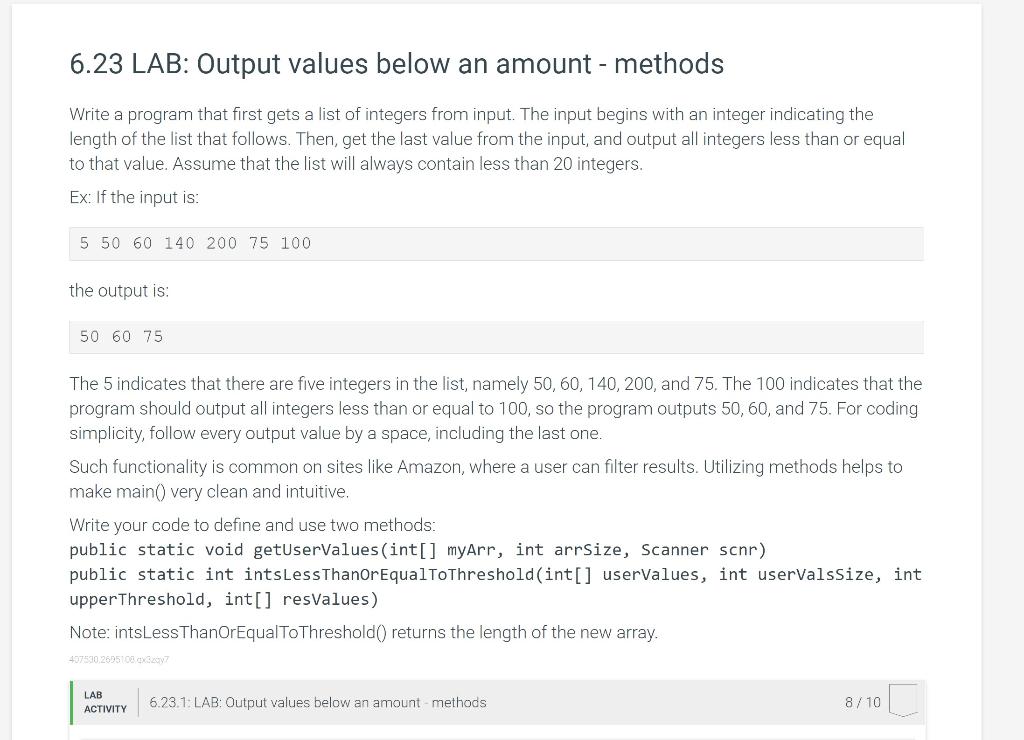1024x740 pixels.
Task: Click the 8 / 10 score indicator
Action: point(862,702)
